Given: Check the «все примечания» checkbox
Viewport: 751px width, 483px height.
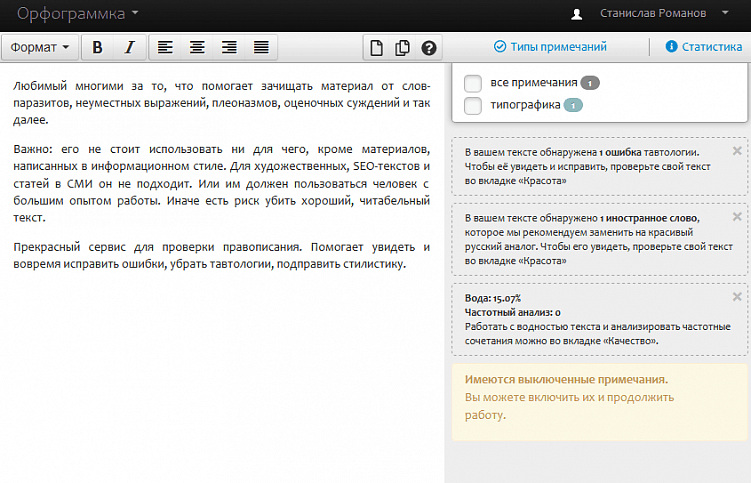Looking at the screenshot, I should click(474, 83).
